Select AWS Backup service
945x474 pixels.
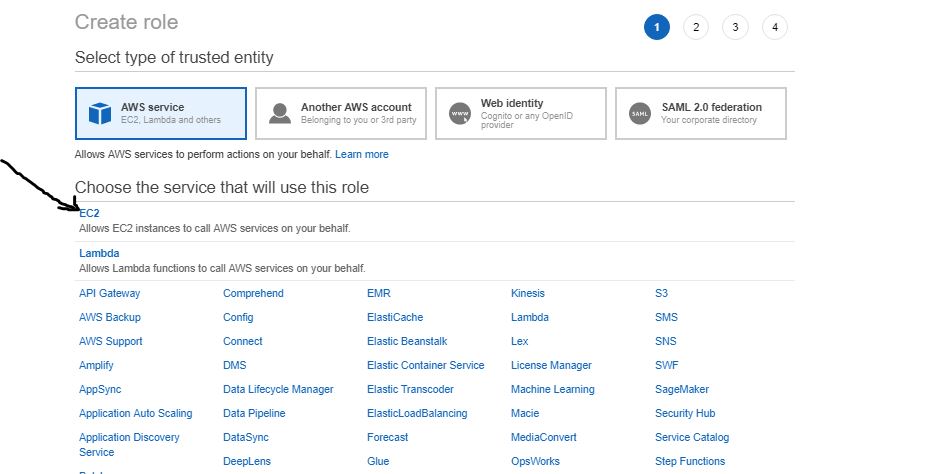point(110,317)
